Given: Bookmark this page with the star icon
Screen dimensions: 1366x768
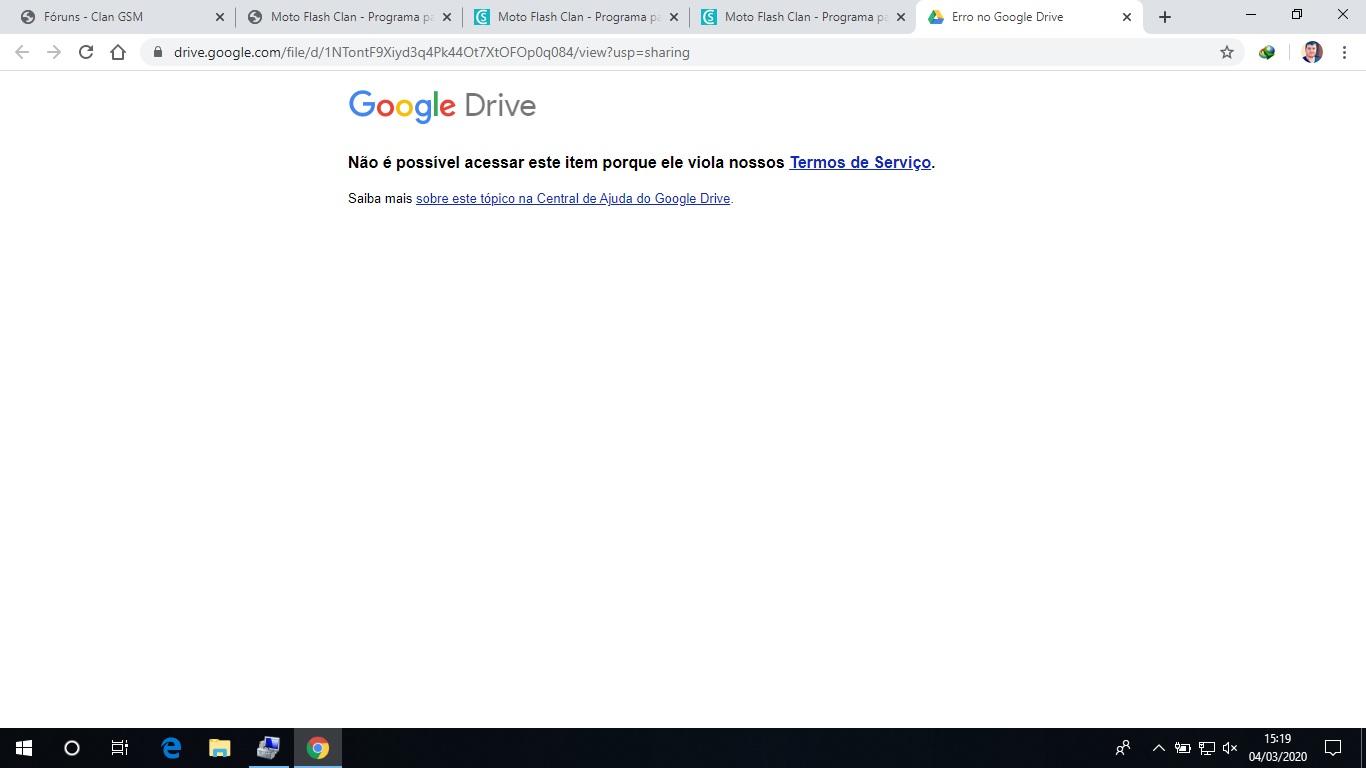Looking at the screenshot, I should point(1227,52).
